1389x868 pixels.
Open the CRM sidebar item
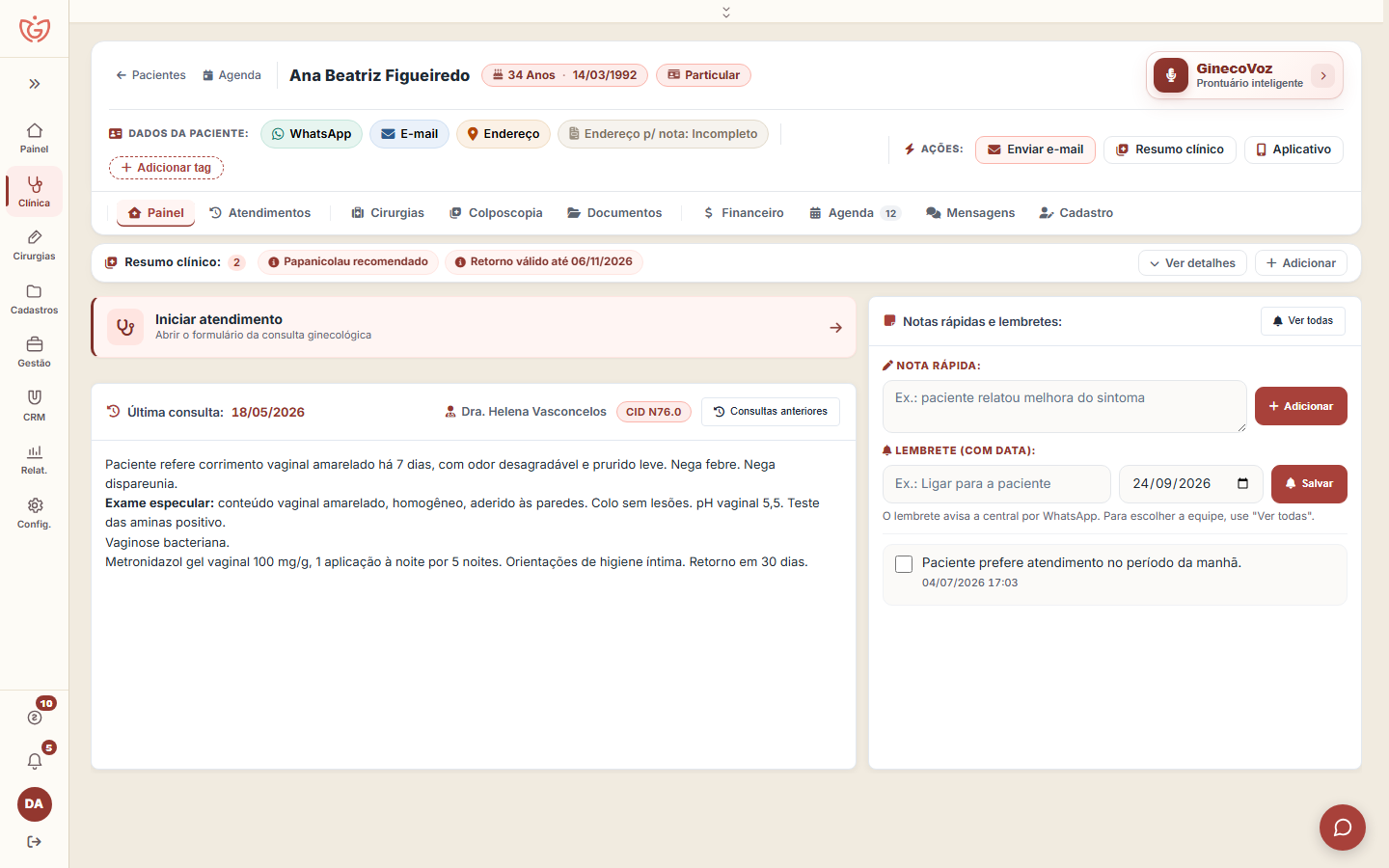[35, 406]
